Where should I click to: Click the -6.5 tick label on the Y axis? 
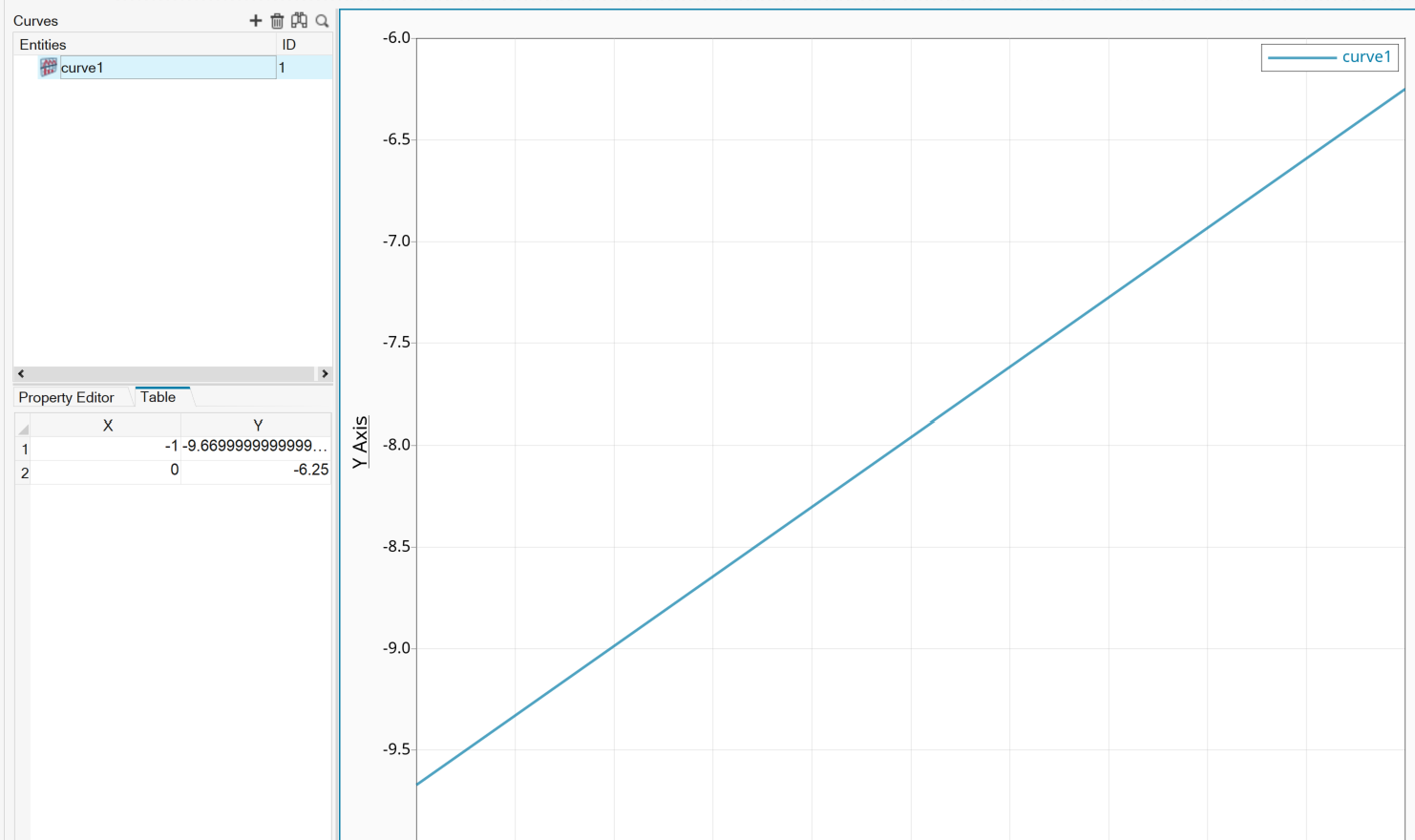click(396, 139)
